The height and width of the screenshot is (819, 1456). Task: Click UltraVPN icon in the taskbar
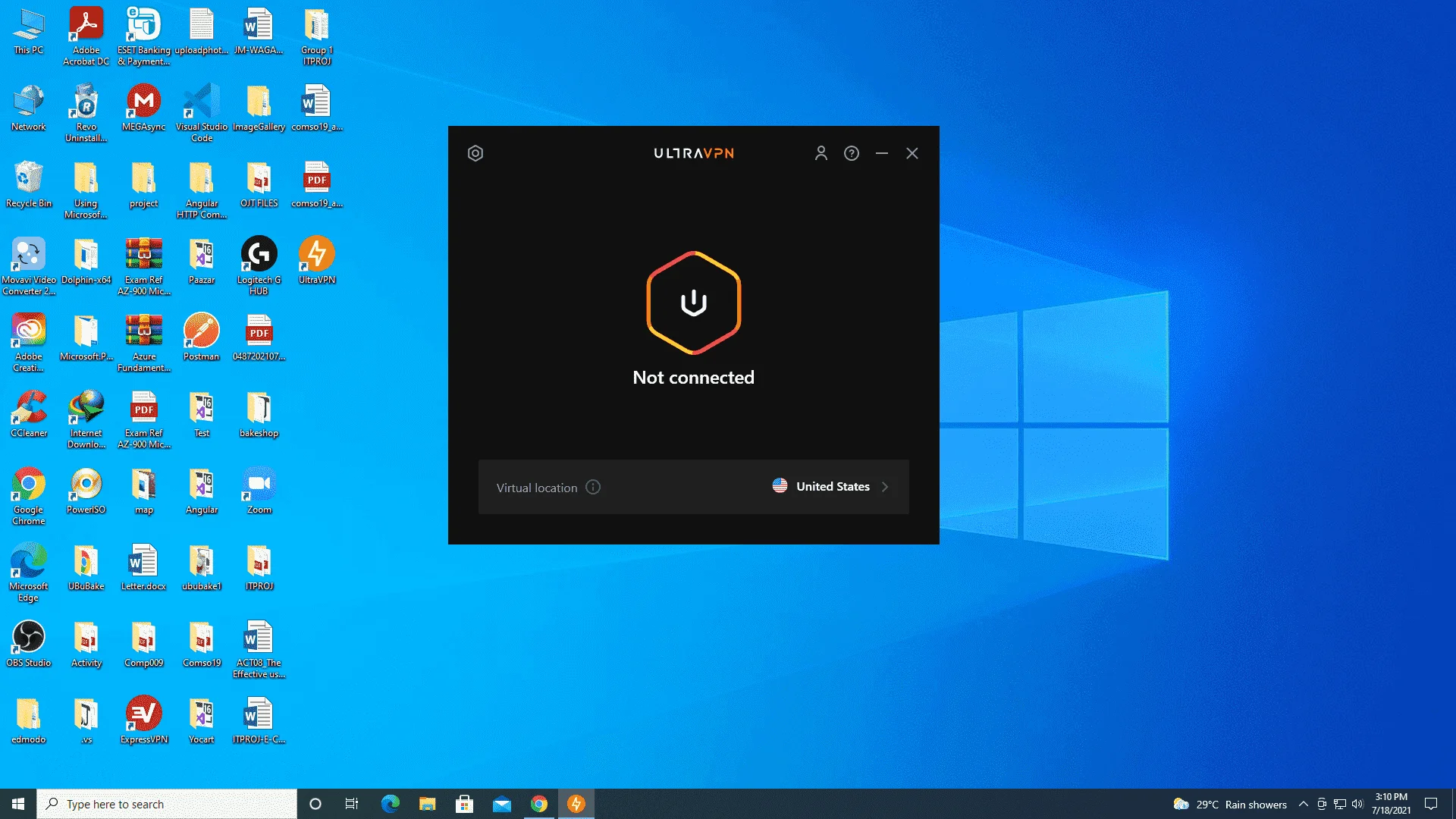pos(576,804)
